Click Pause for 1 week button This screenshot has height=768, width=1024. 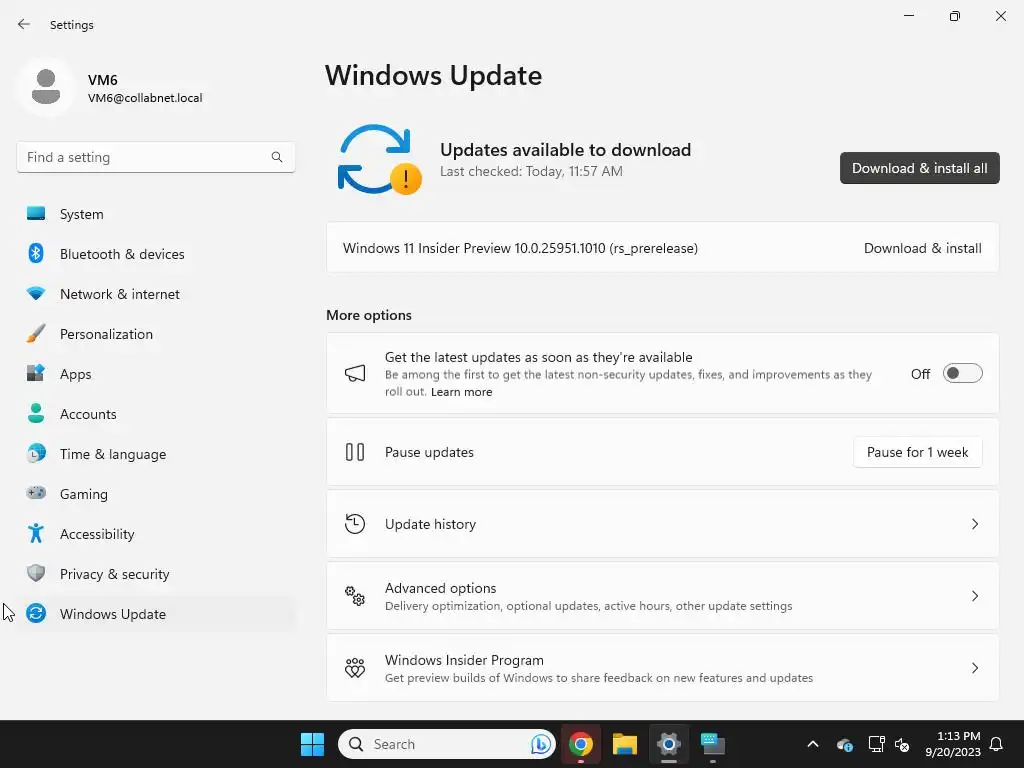click(918, 452)
